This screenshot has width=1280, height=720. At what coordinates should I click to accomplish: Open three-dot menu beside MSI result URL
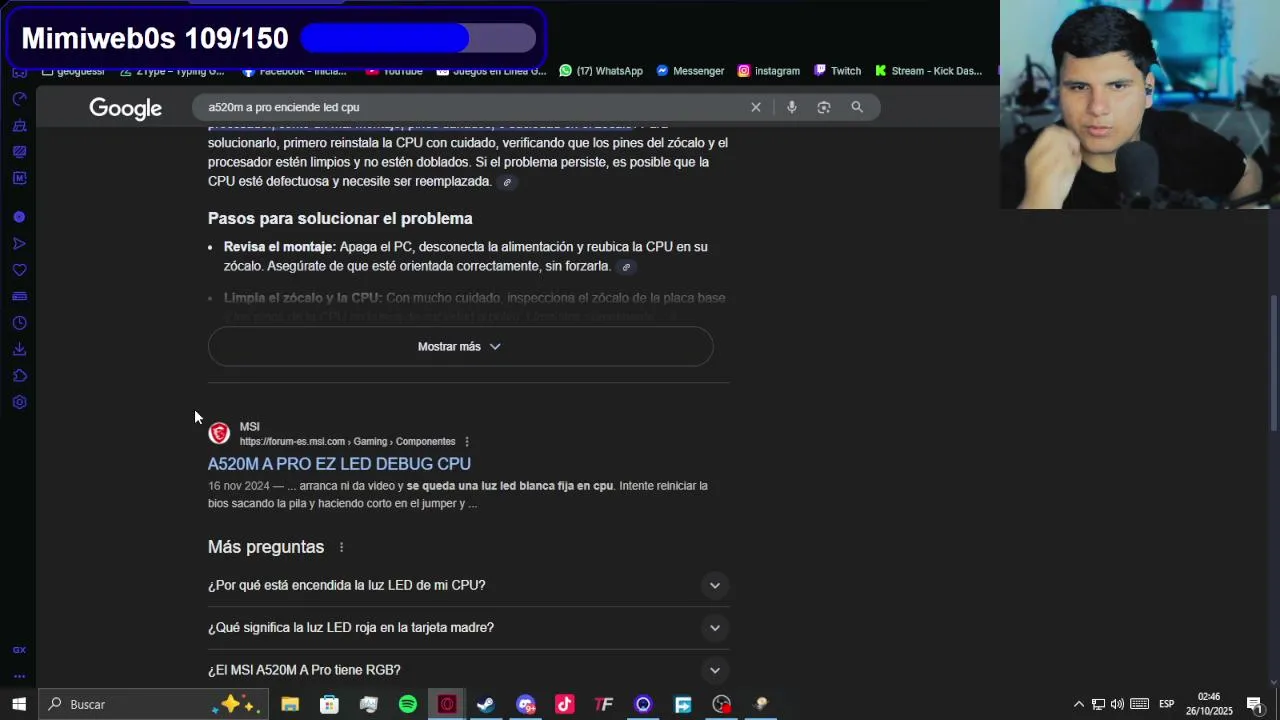coord(467,442)
